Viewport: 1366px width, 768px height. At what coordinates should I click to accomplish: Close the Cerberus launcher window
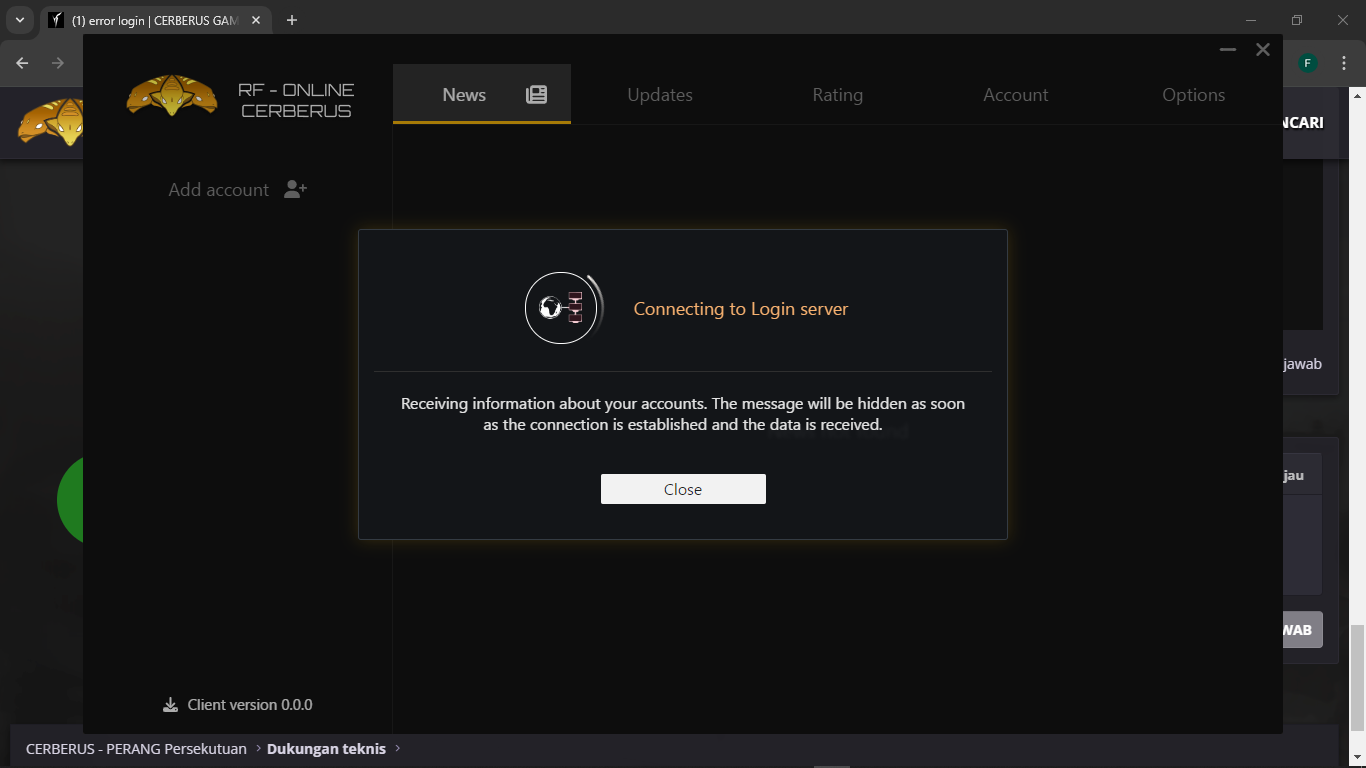(1263, 50)
